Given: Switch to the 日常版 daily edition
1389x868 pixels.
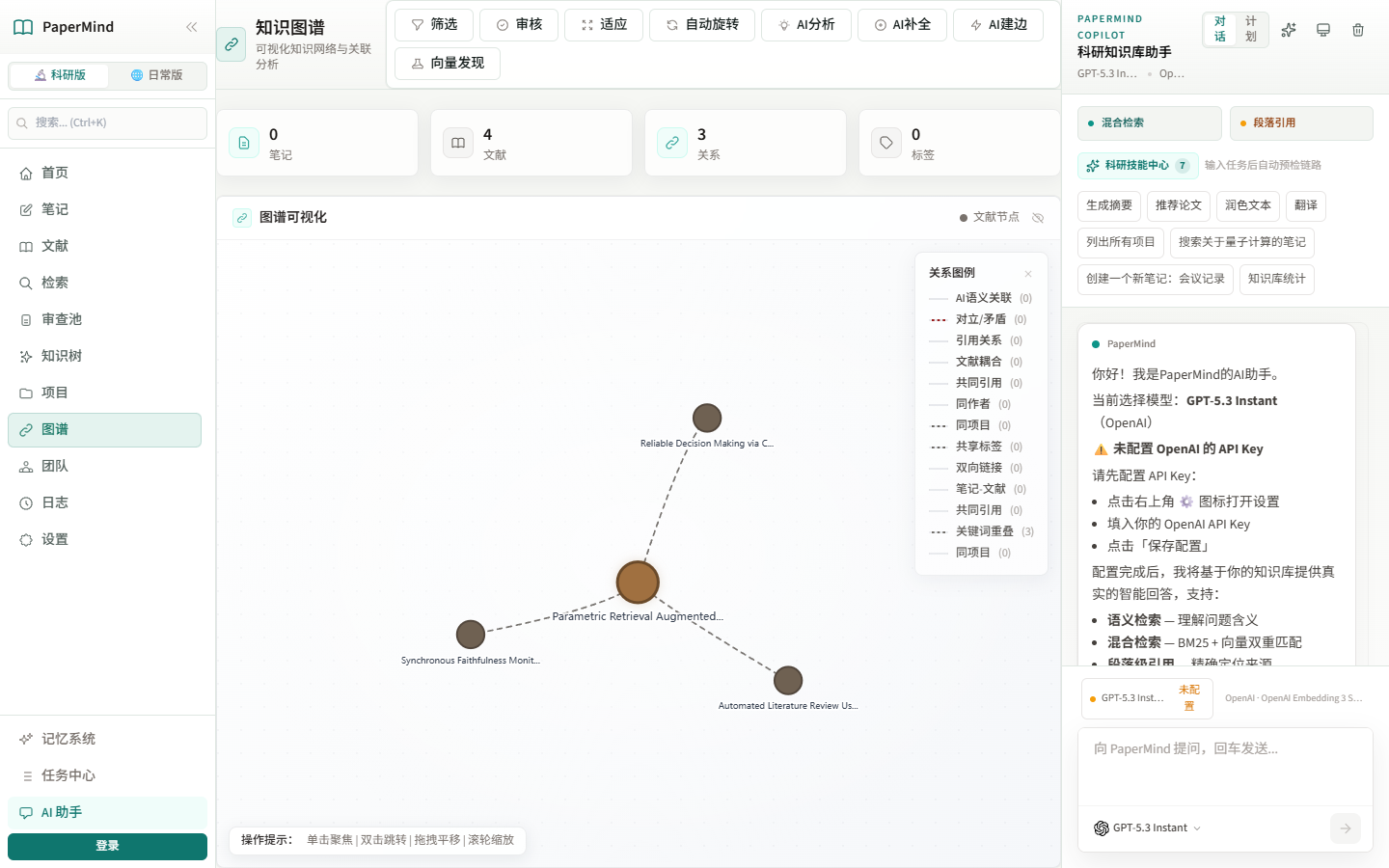Looking at the screenshot, I should [156, 75].
